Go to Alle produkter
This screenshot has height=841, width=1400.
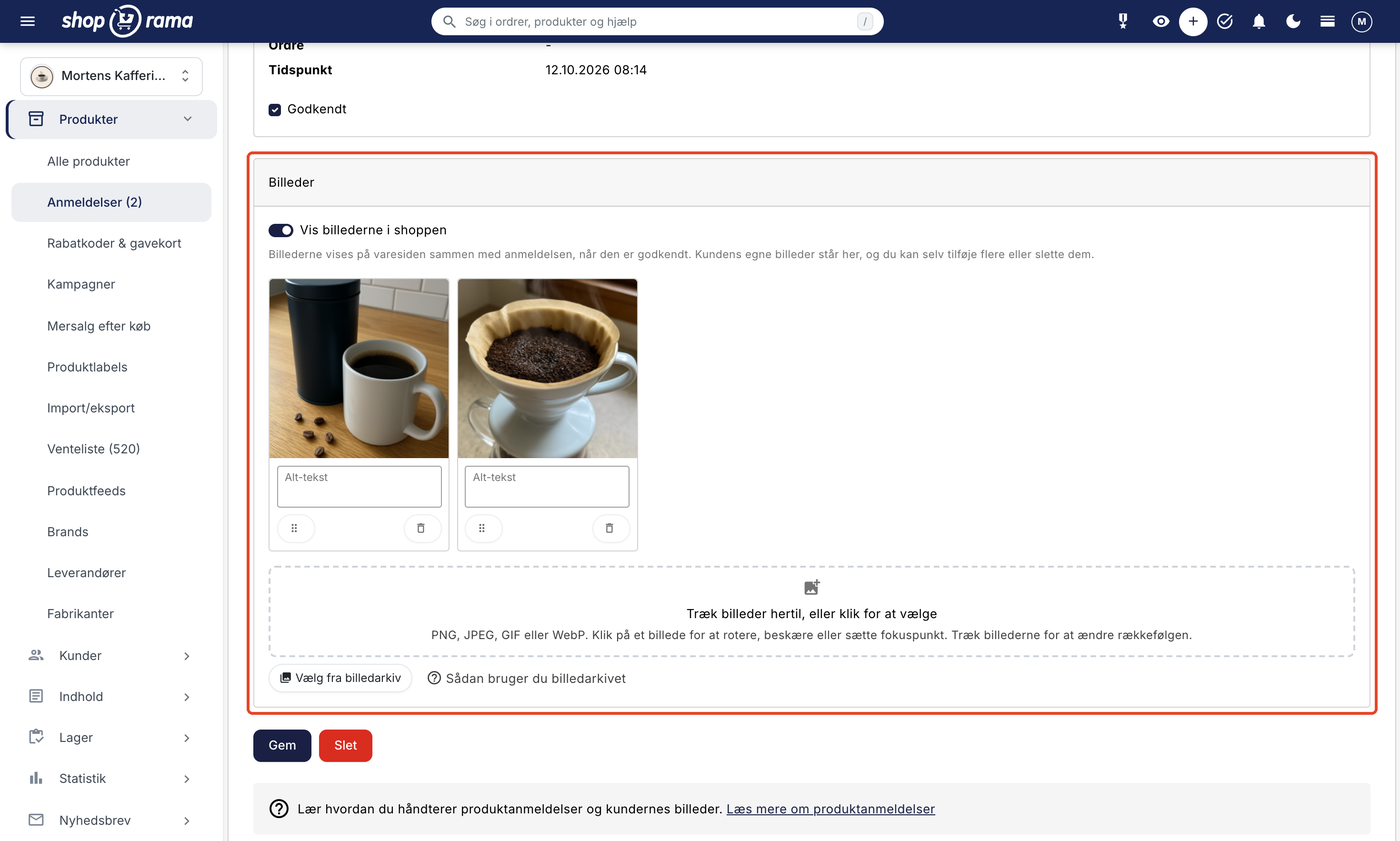[88, 161]
